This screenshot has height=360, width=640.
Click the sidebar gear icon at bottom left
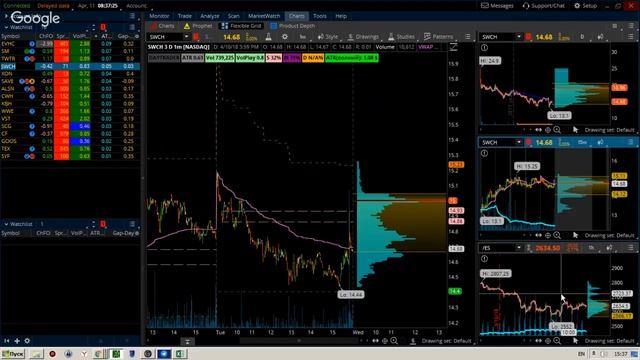(27, 340)
